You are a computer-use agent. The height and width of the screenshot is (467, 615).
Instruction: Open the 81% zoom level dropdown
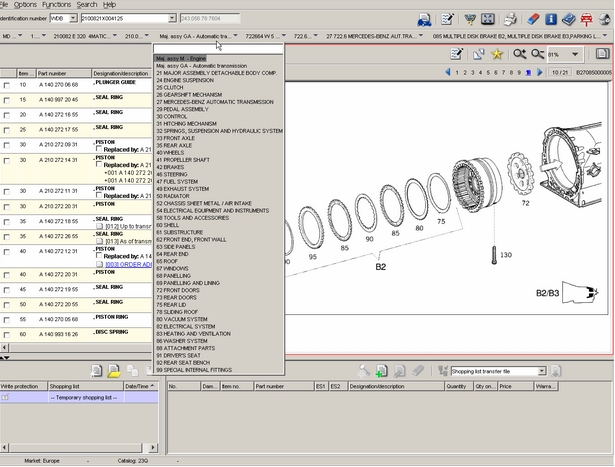click(575, 54)
